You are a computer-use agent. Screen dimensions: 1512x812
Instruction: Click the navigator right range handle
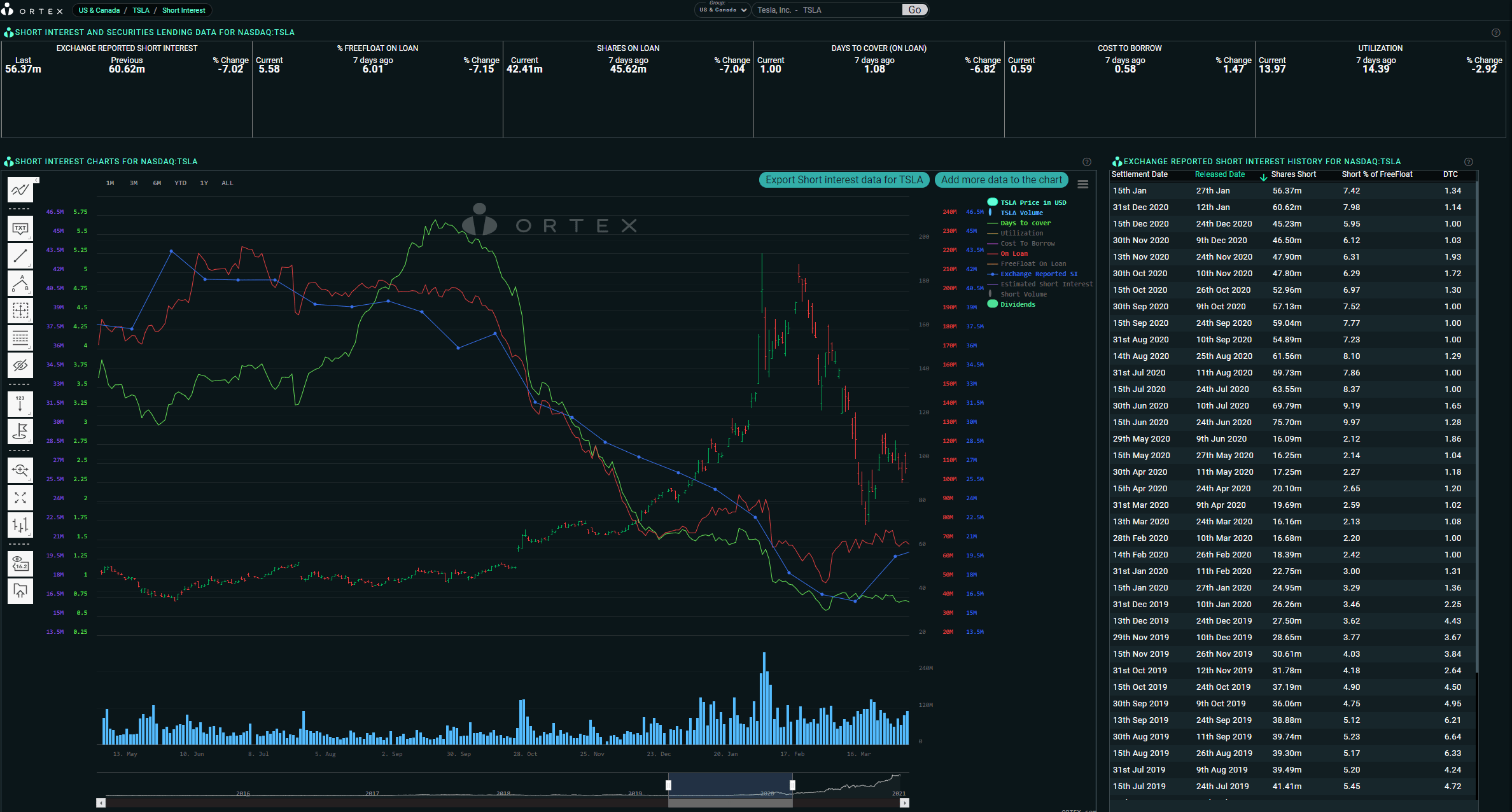[792, 785]
